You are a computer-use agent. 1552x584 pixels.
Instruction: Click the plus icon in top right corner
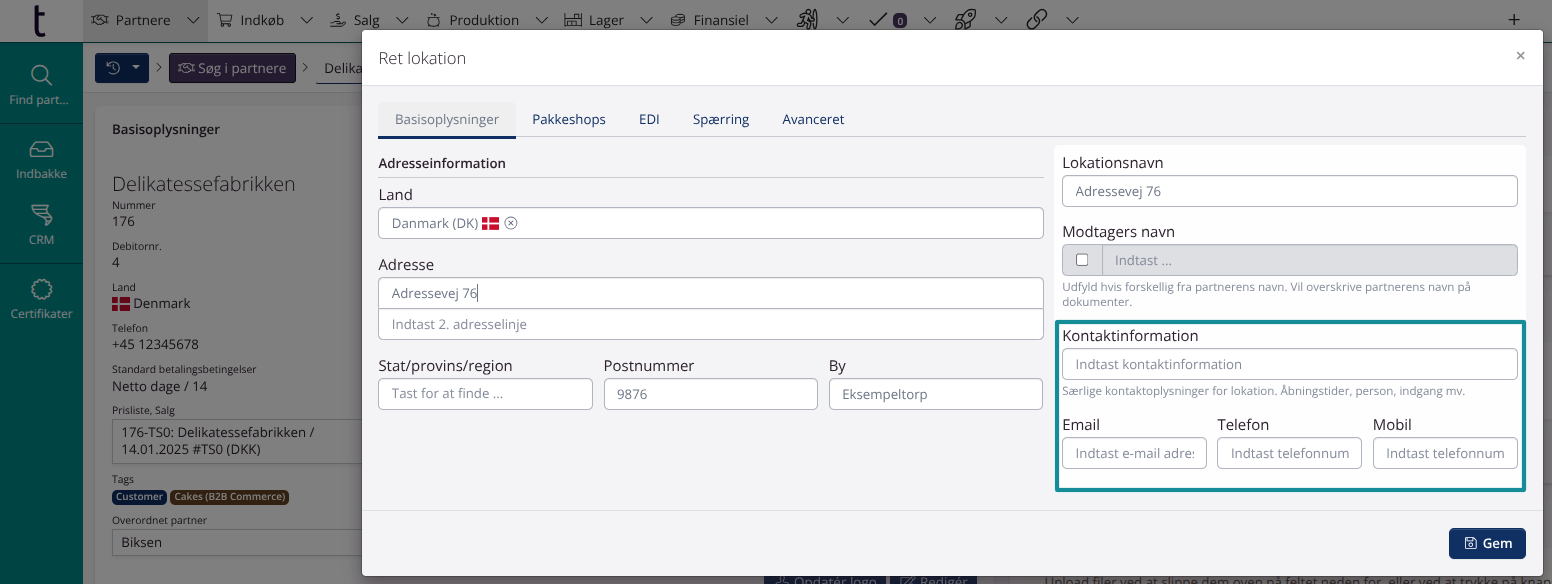pos(1513,20)
